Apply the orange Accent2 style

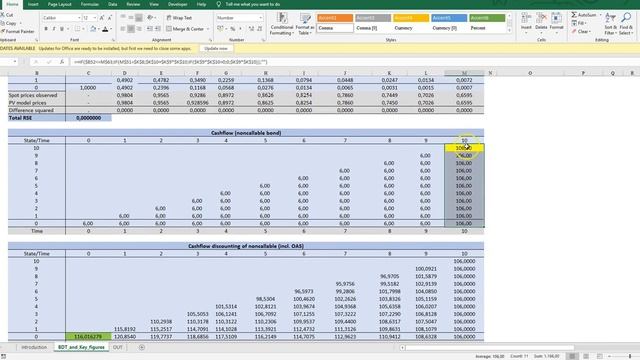point(335,18)
